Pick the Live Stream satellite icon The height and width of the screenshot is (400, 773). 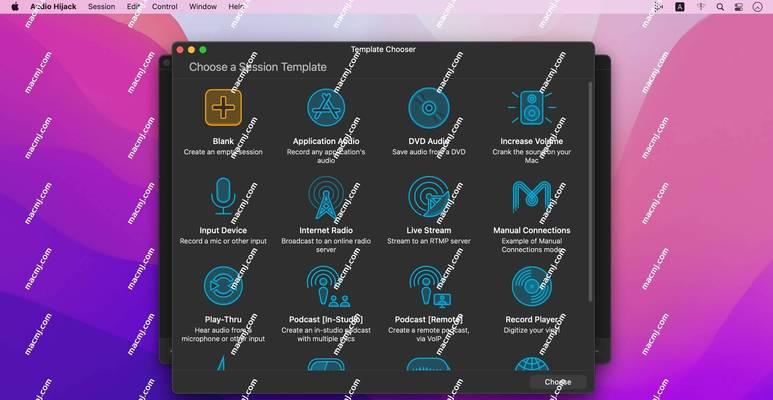tap(429, 196)
